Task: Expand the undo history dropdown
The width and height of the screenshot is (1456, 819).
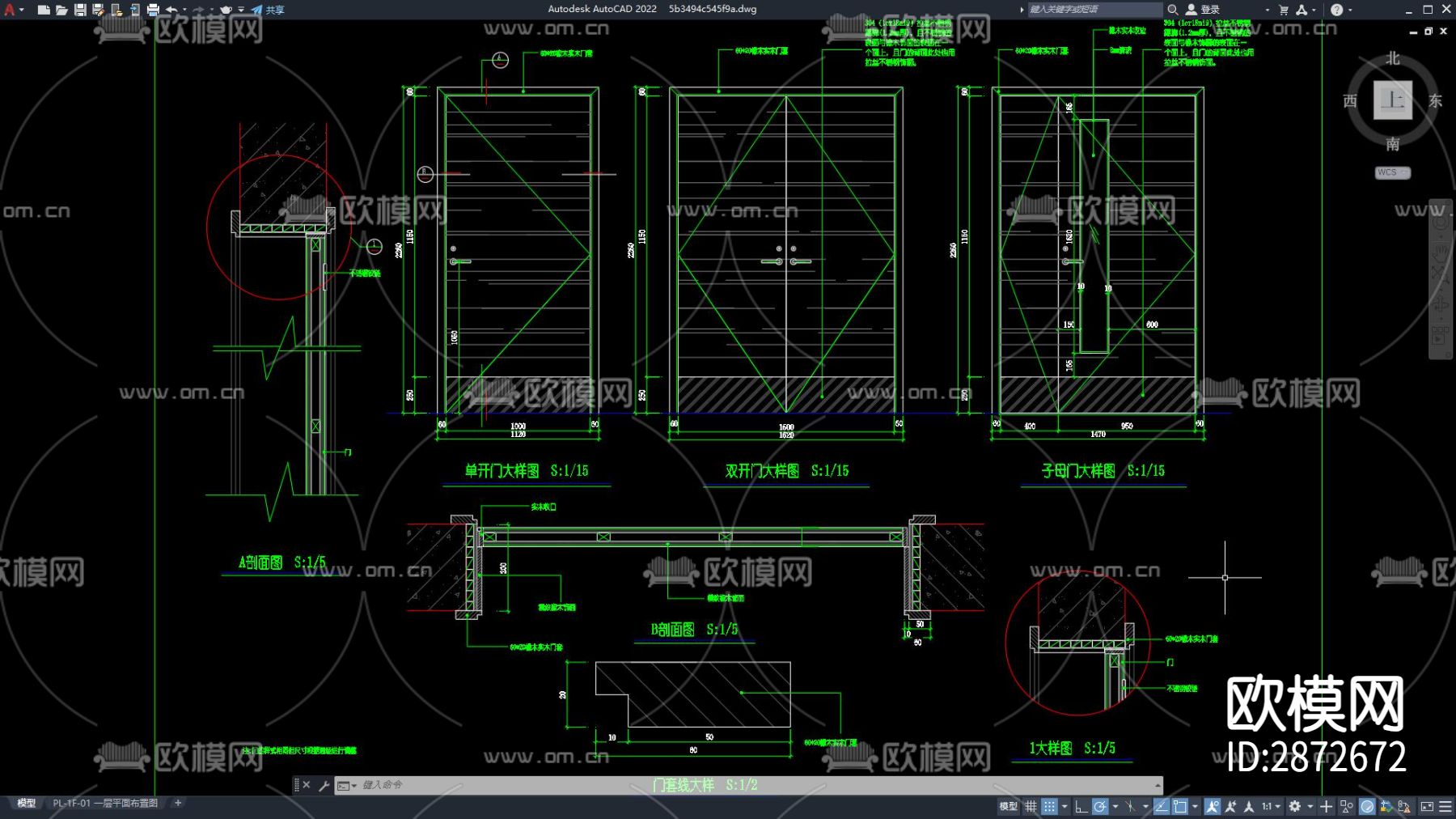Action: 184,10
